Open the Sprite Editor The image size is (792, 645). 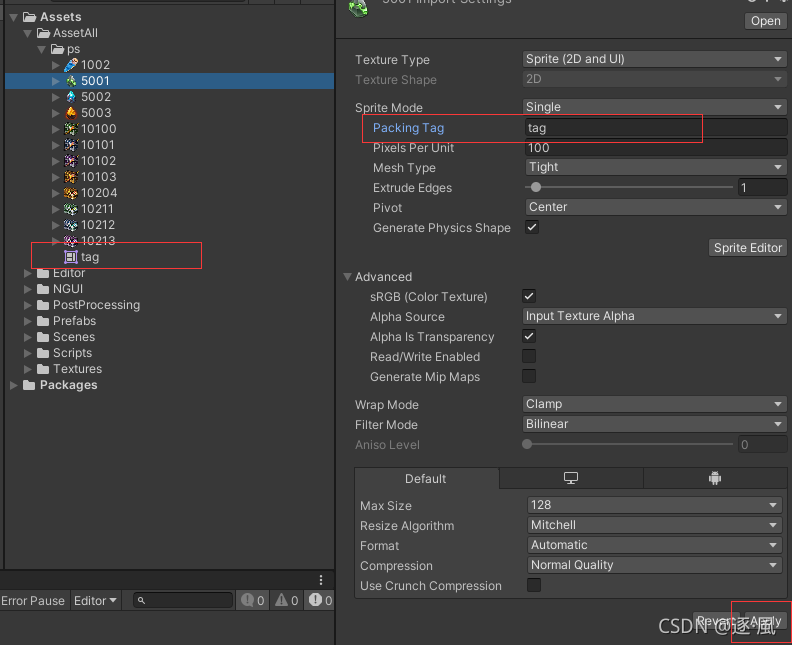point(748,247)
